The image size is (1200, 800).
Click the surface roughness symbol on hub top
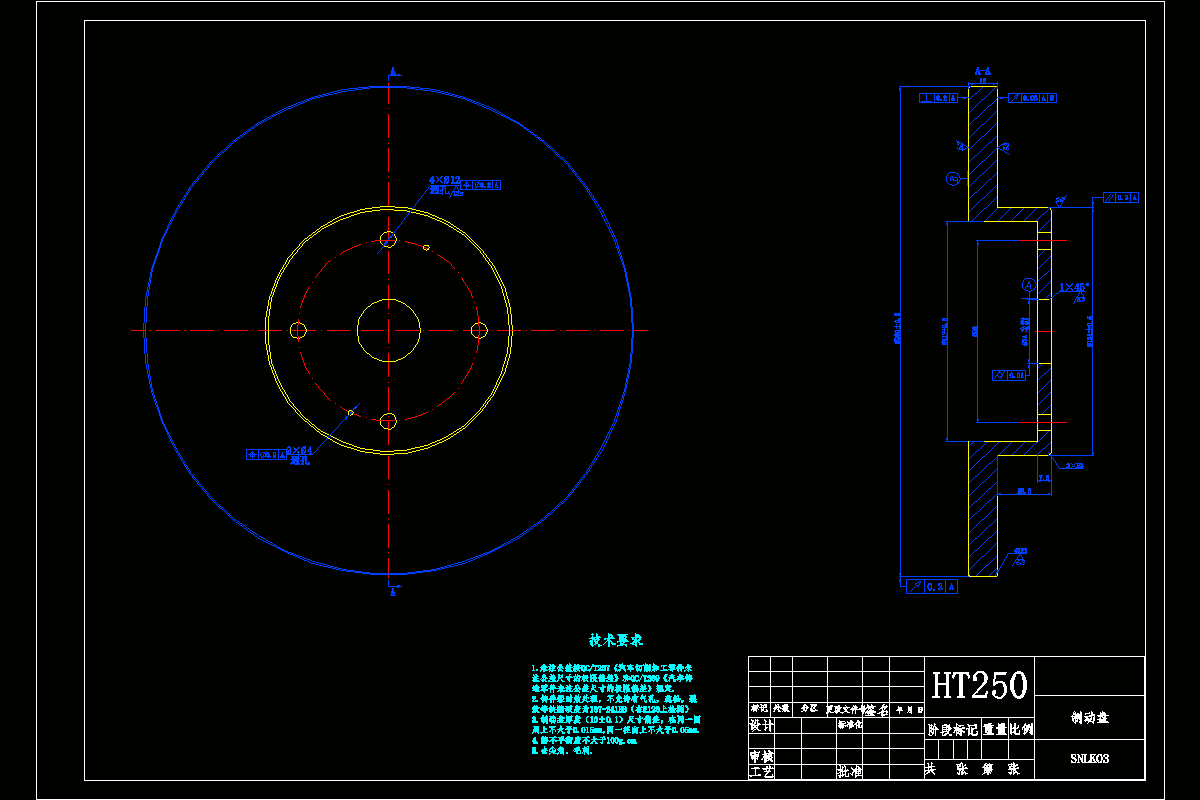(x=1059, y=200)
